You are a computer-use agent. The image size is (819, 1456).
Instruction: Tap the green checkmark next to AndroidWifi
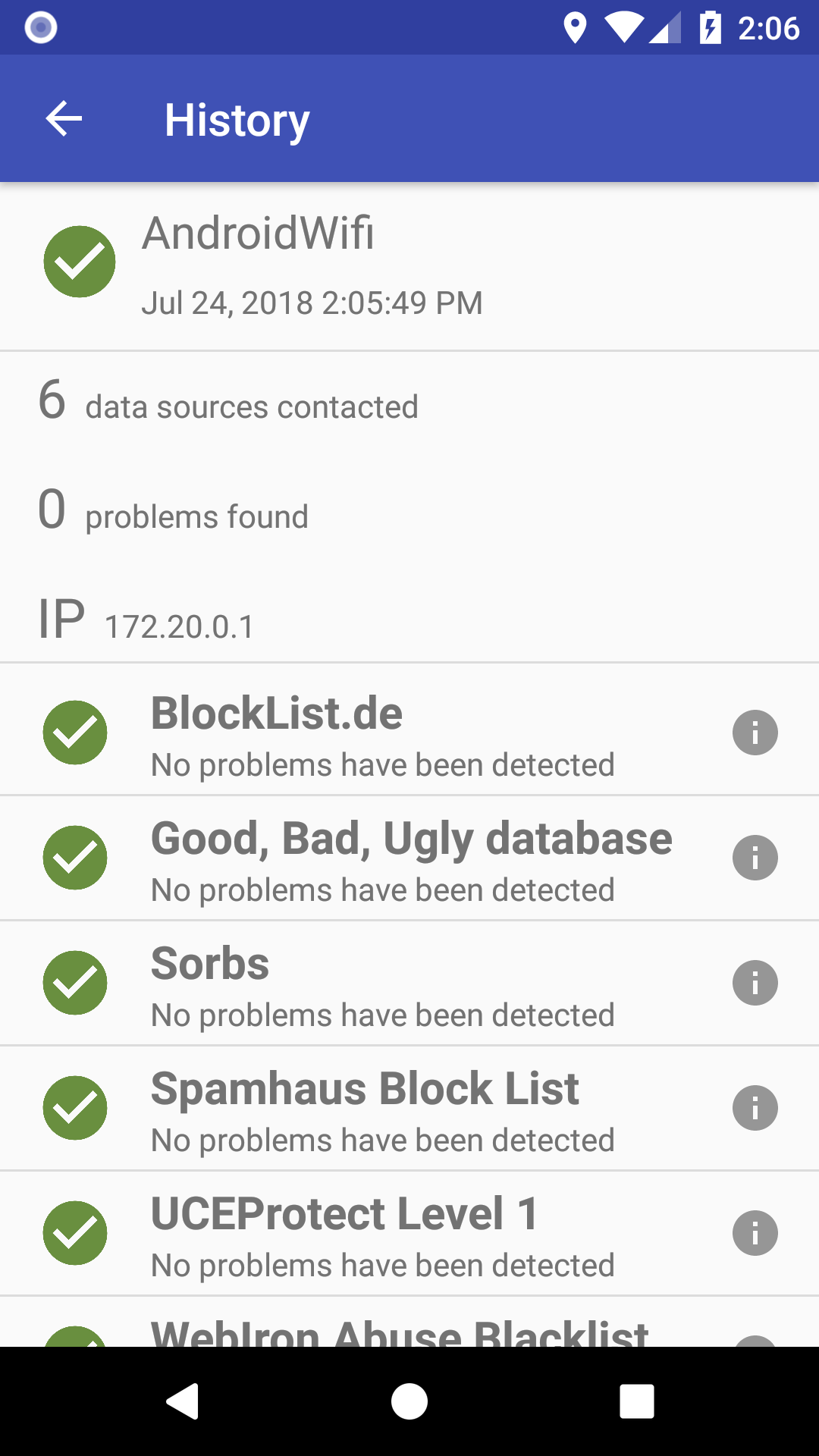(x=80, y=262)
